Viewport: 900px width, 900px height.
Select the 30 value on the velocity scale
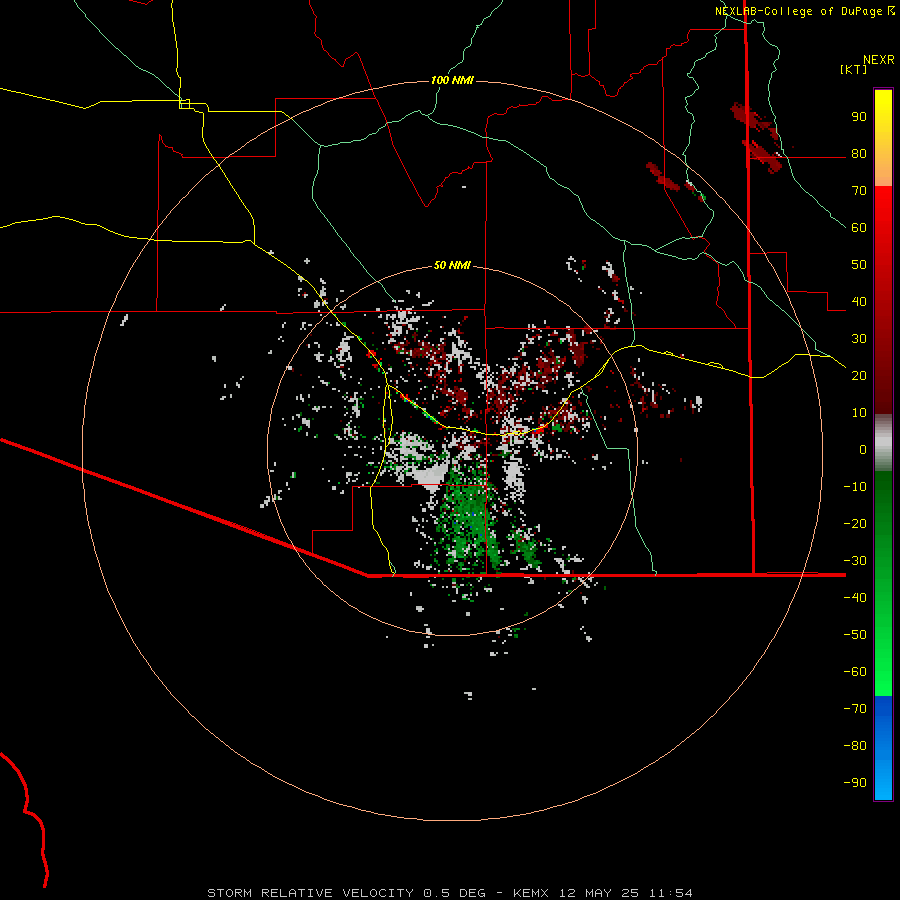point(859,339)
